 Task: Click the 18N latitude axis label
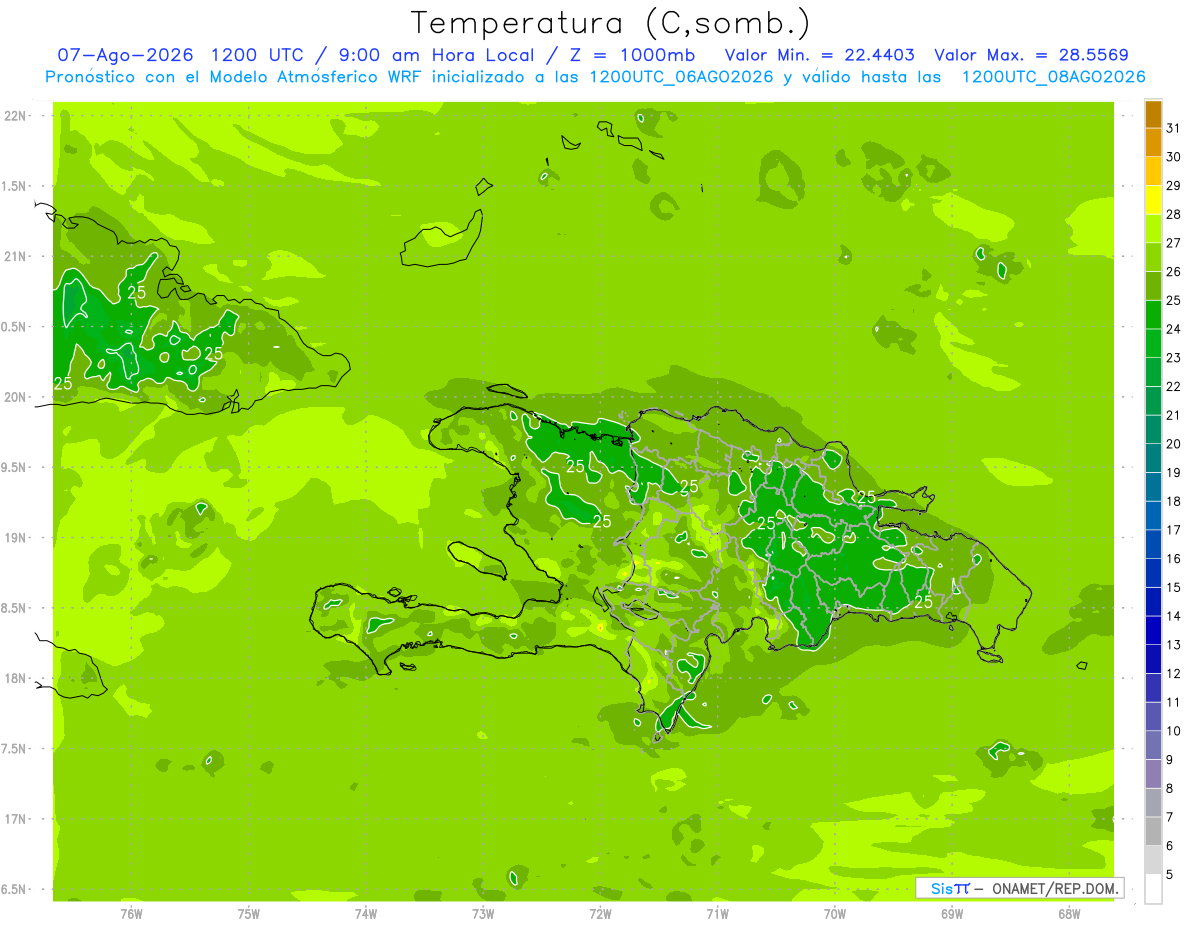15,678
